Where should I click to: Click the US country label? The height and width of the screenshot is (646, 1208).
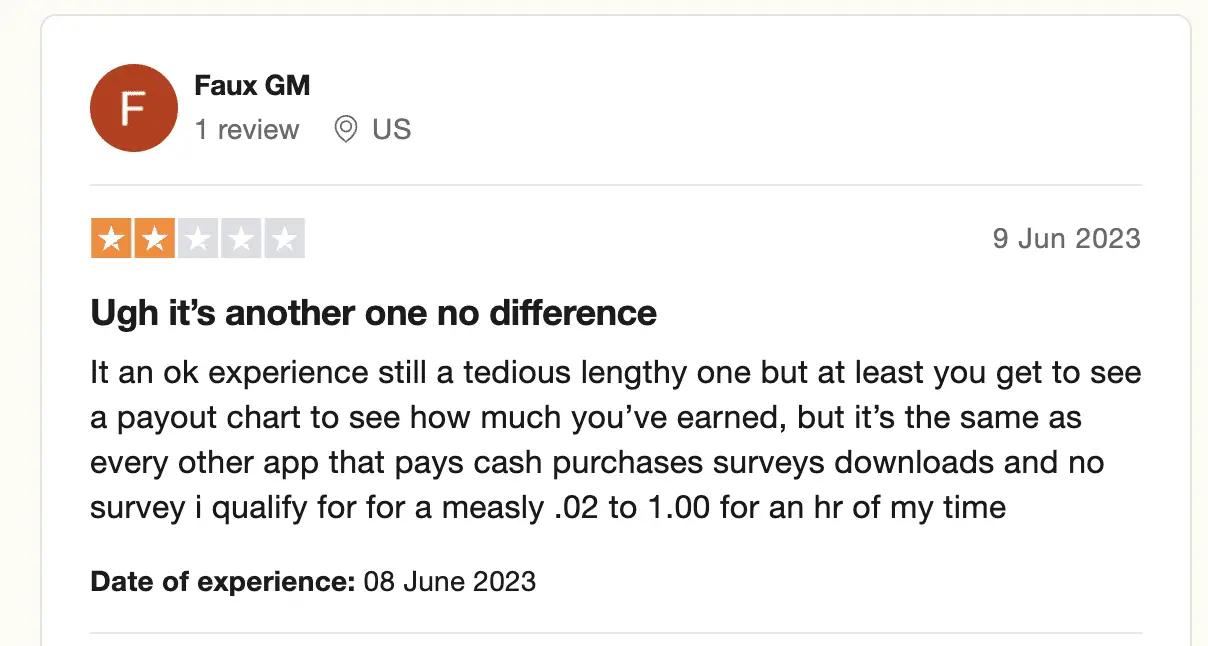392,130
